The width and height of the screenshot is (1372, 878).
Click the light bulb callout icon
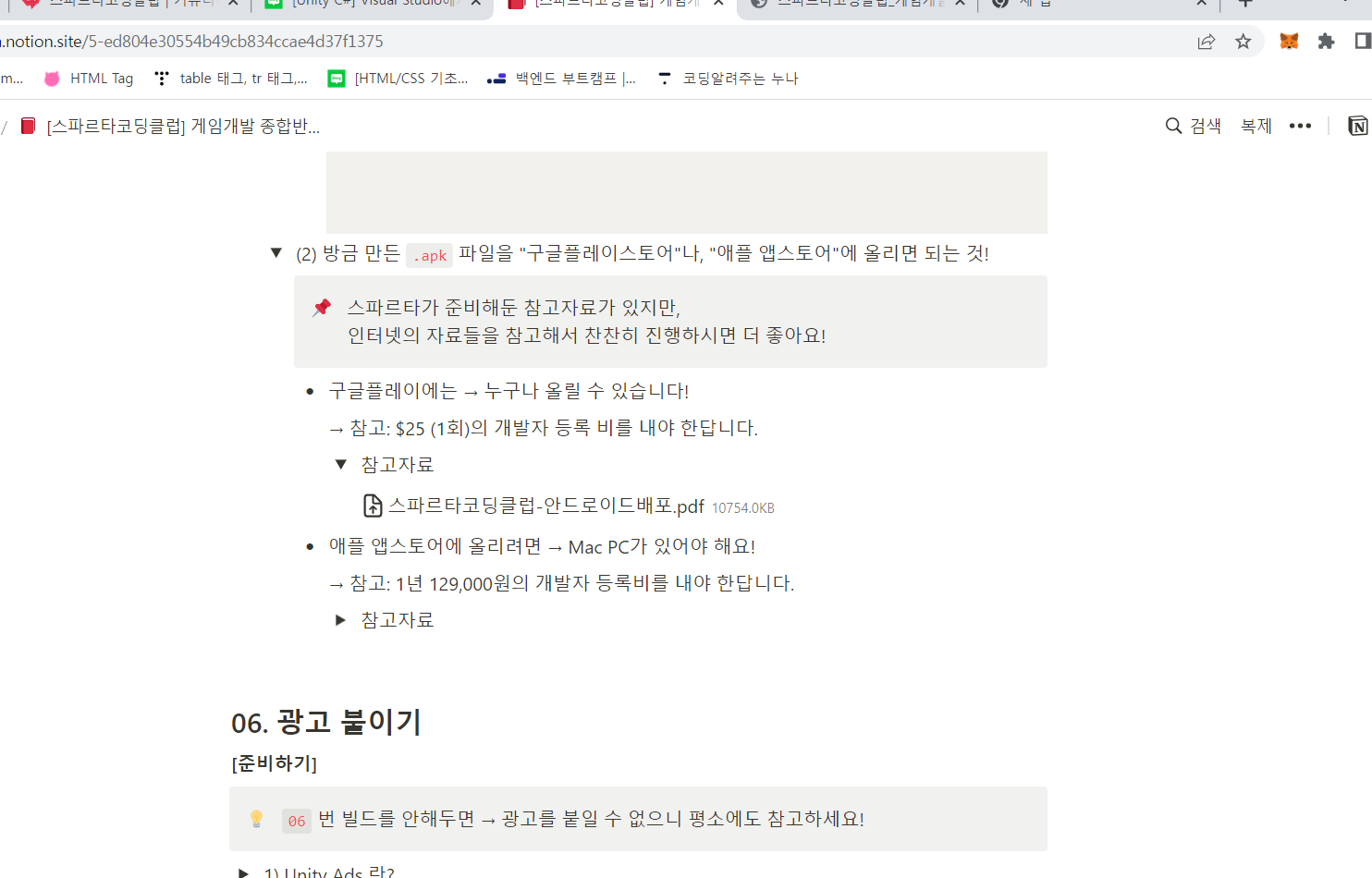257,819
